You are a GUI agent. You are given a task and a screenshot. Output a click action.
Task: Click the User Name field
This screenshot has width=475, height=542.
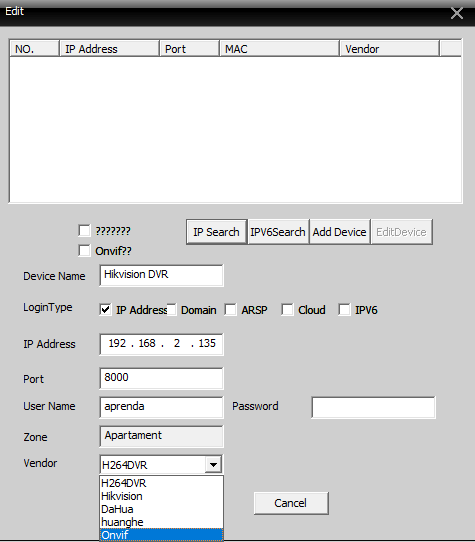(161, 407)
